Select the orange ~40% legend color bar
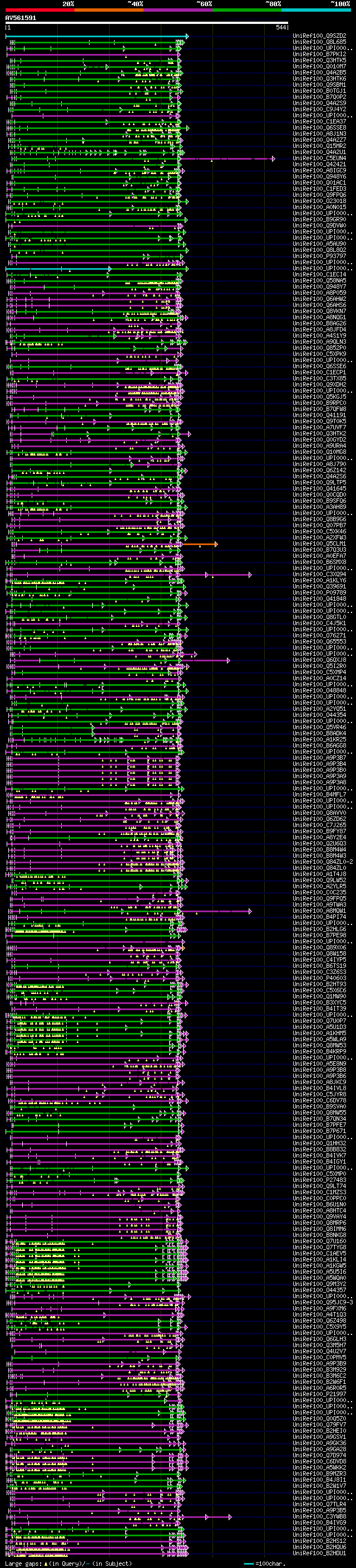The image size is (356, 1568). coord(109,10)
